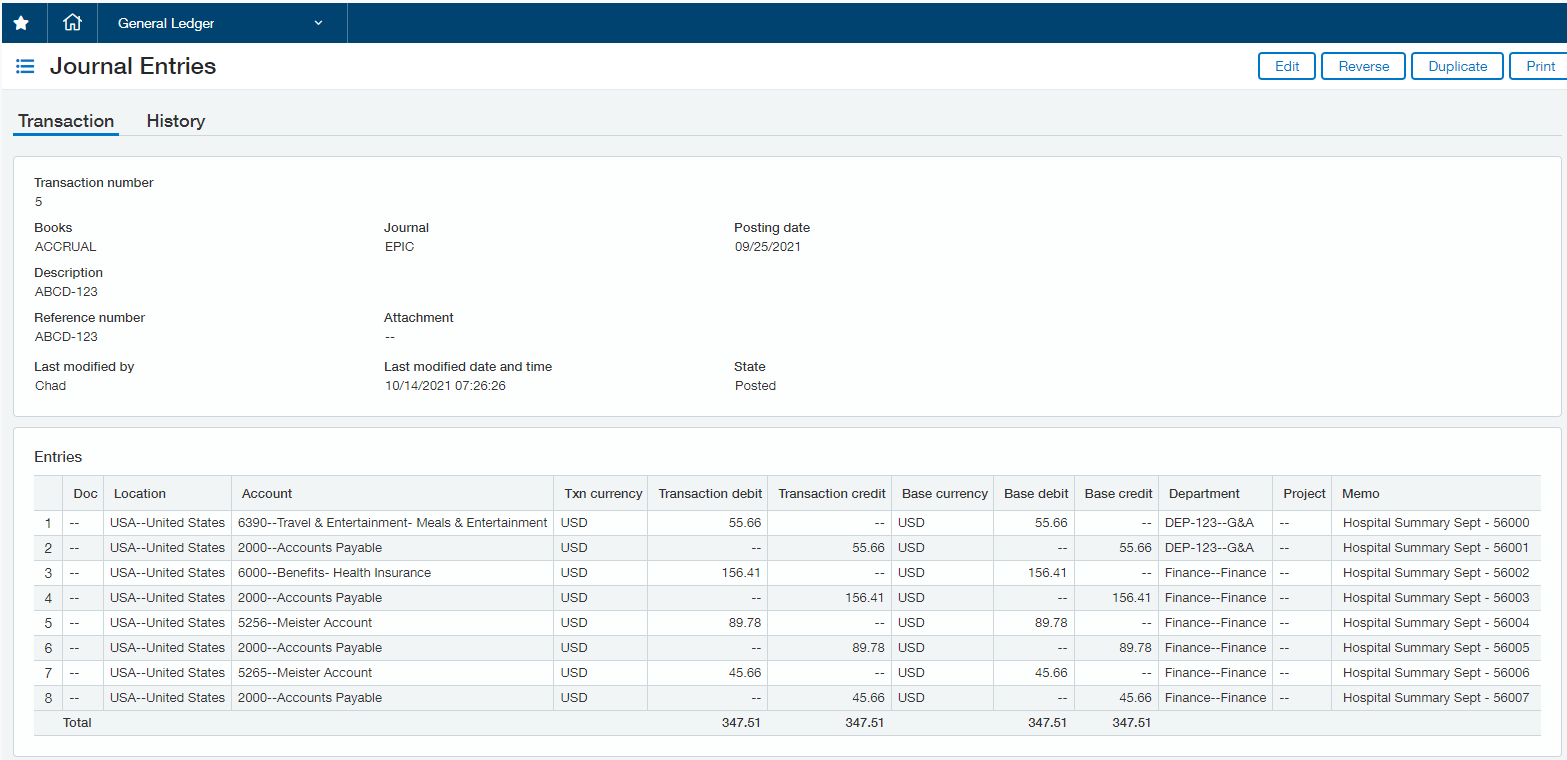Click the 6000--Benefits- Health Insurance account cell

pos(334,573)
